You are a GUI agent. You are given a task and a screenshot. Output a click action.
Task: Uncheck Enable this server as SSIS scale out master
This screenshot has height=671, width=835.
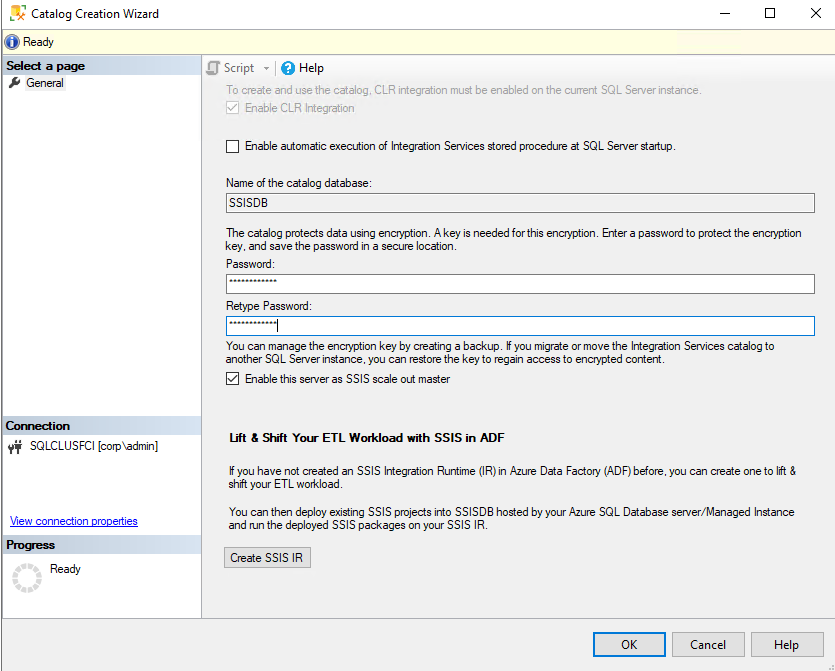coord(232,379)
